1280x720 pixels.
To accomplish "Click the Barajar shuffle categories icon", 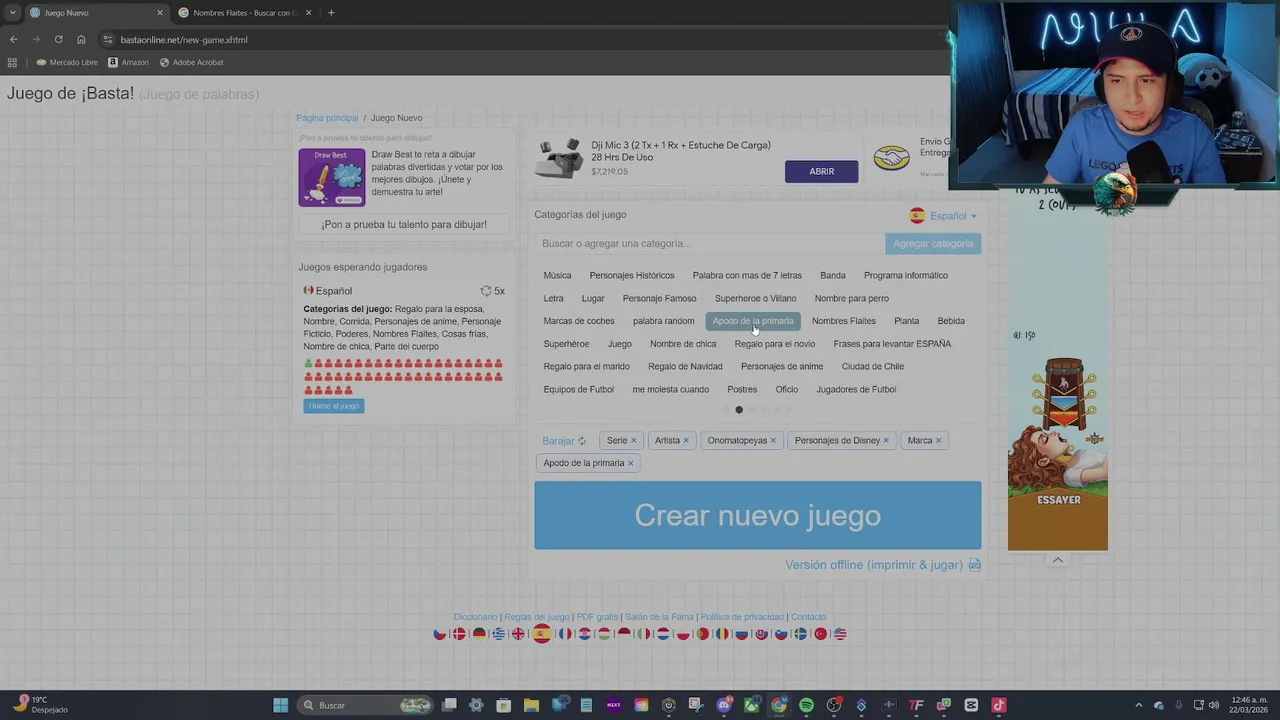I will 582,441.
